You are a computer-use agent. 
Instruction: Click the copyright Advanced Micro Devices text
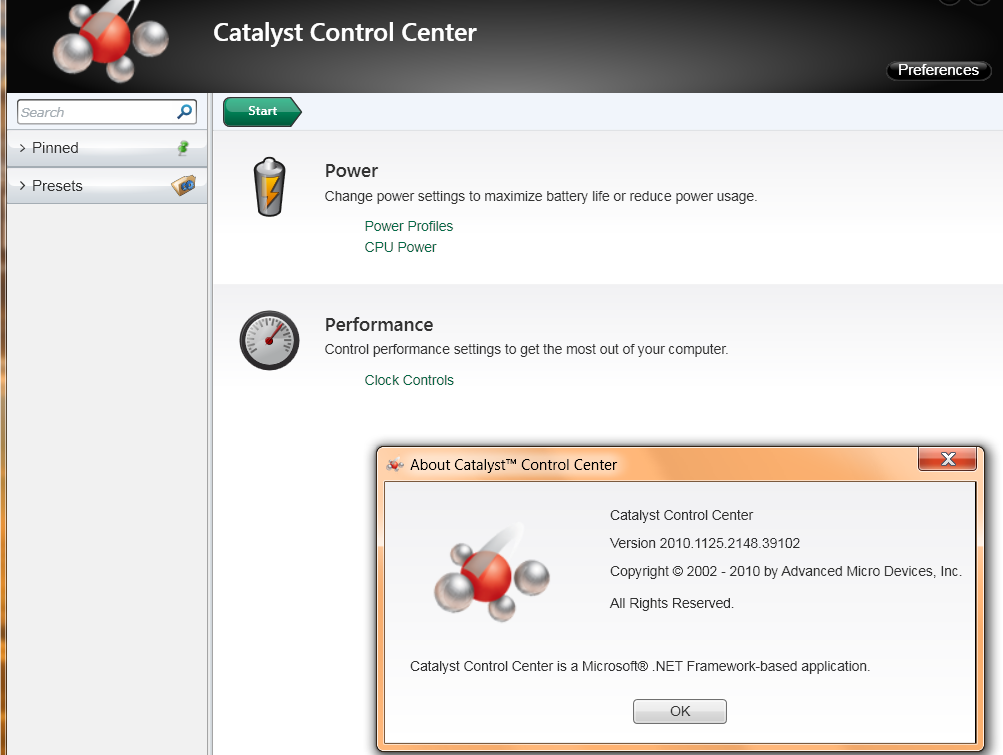(786, 571)
